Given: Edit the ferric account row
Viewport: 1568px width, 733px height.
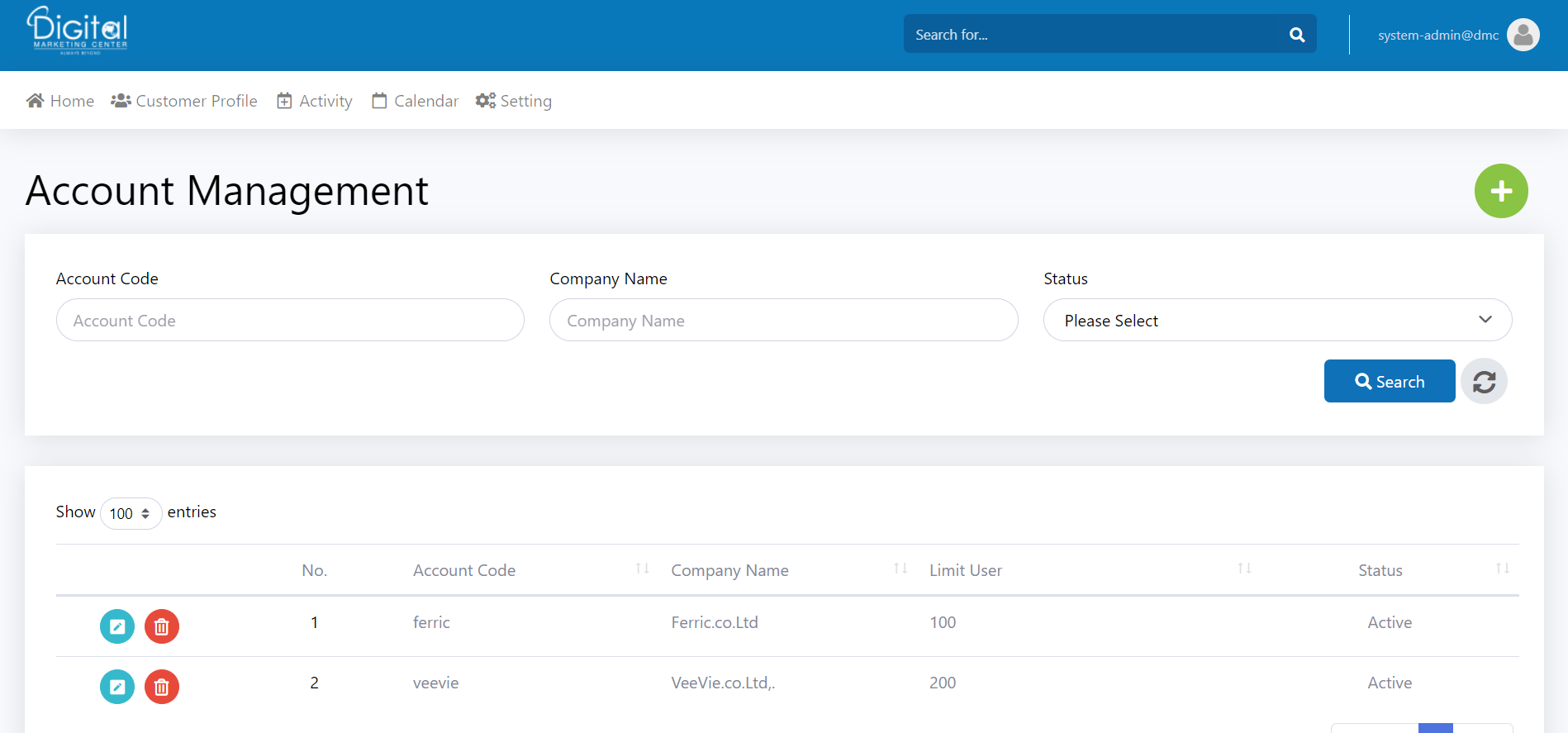Looking at the screenshot, I should [x=117, y=626].
